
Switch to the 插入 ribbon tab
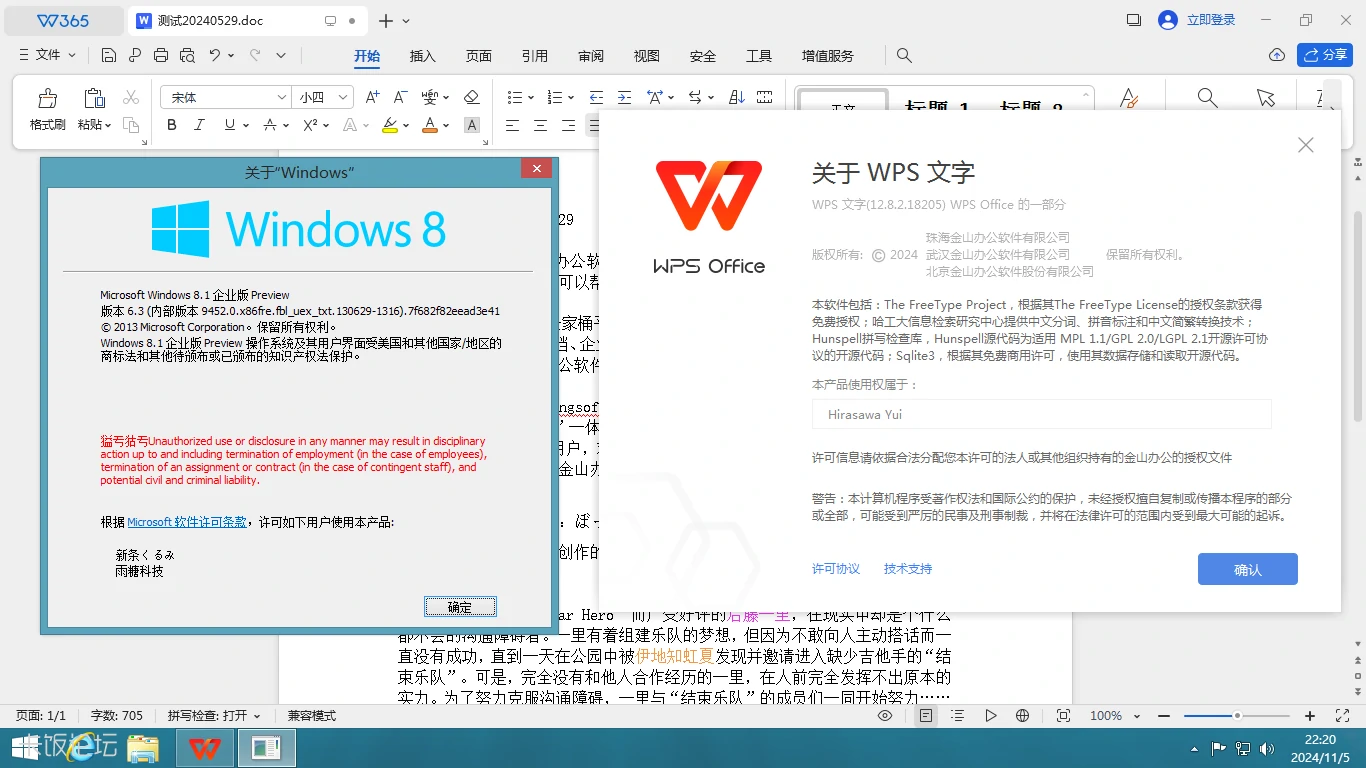point(422,56)
